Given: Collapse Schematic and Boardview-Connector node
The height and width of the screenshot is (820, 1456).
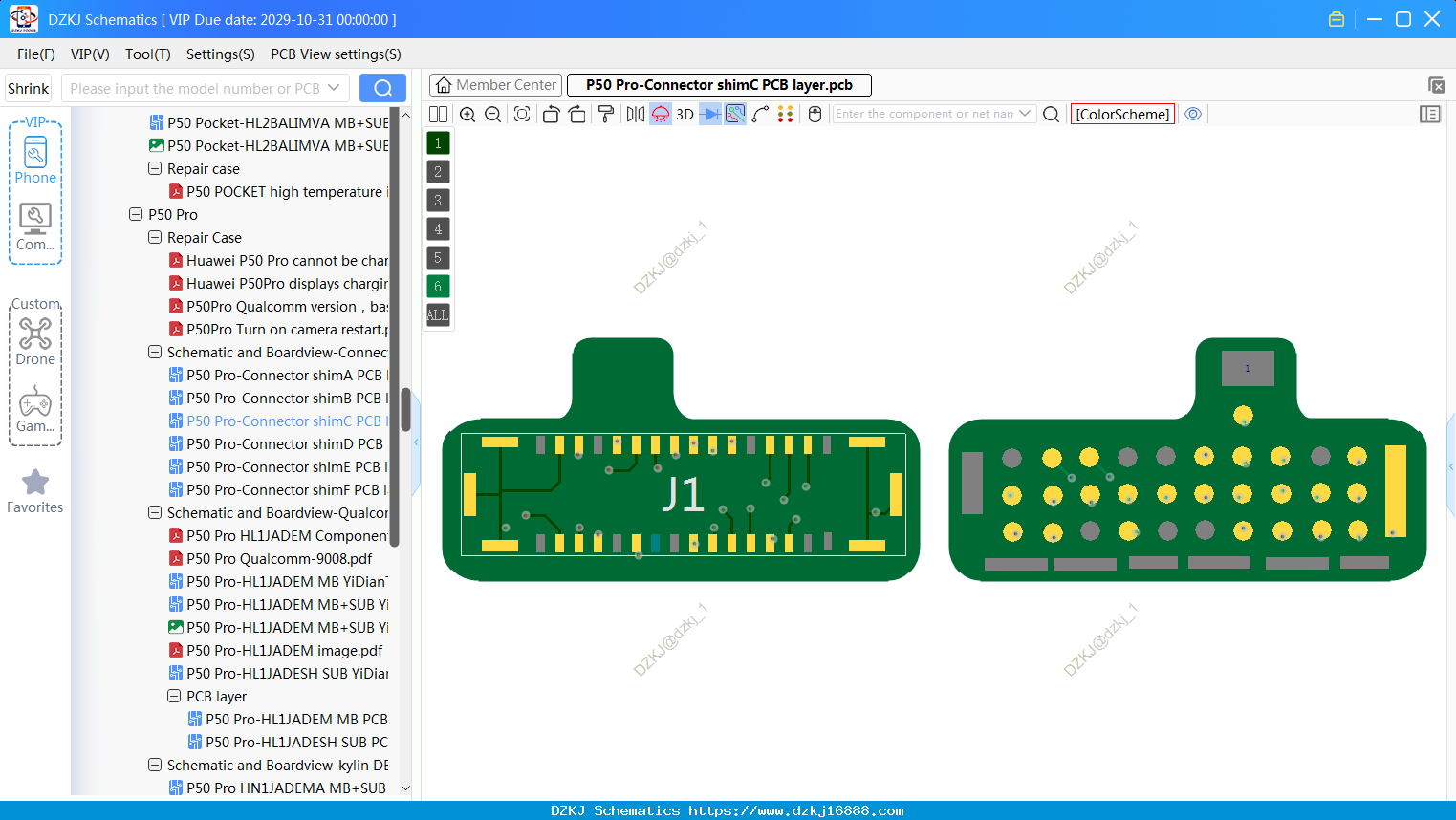Looking at the screenshot, I should pyautogui.click(x=155, y=352).
